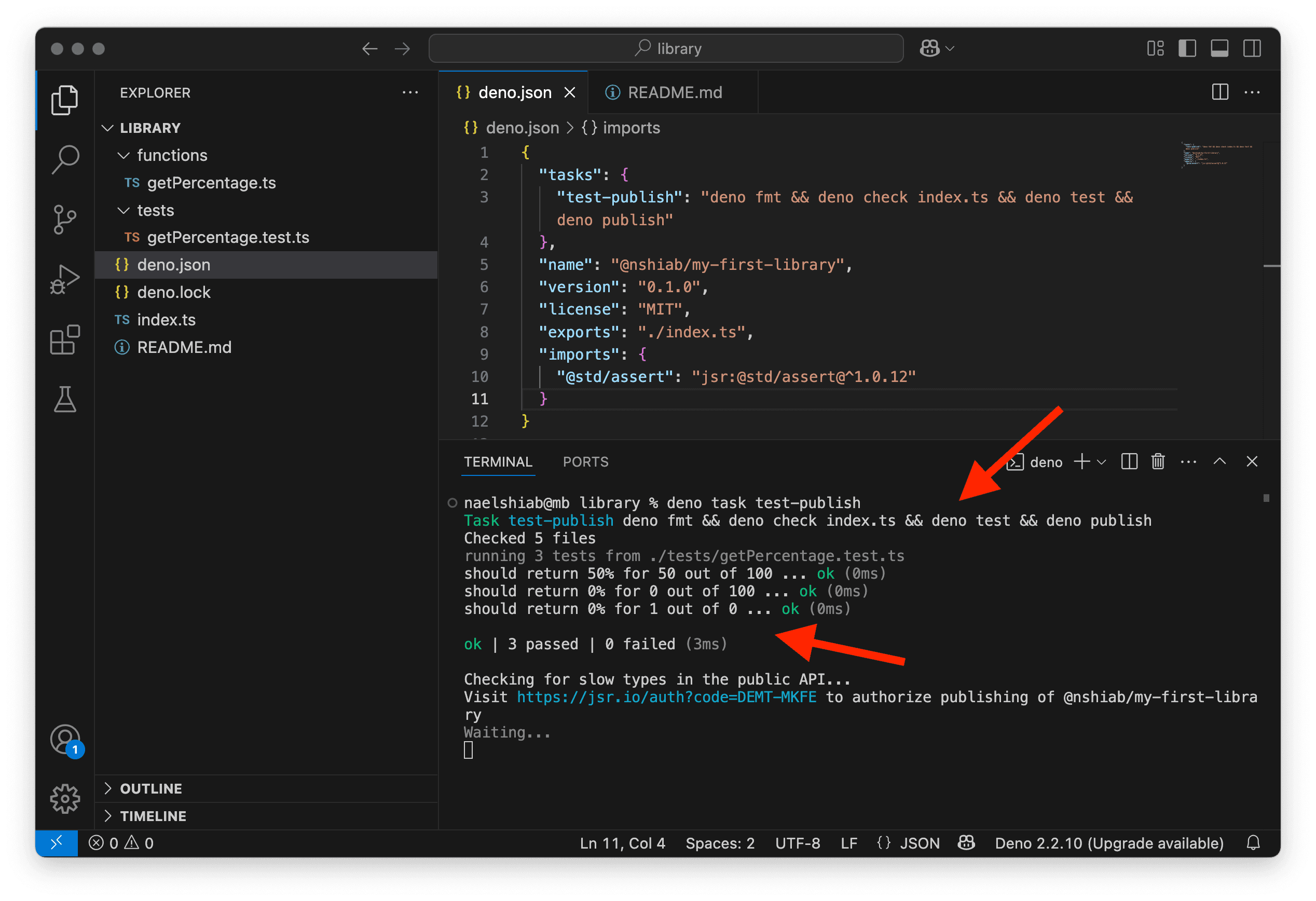Click the remote window indicator in status bar

(x=56, y=843)
